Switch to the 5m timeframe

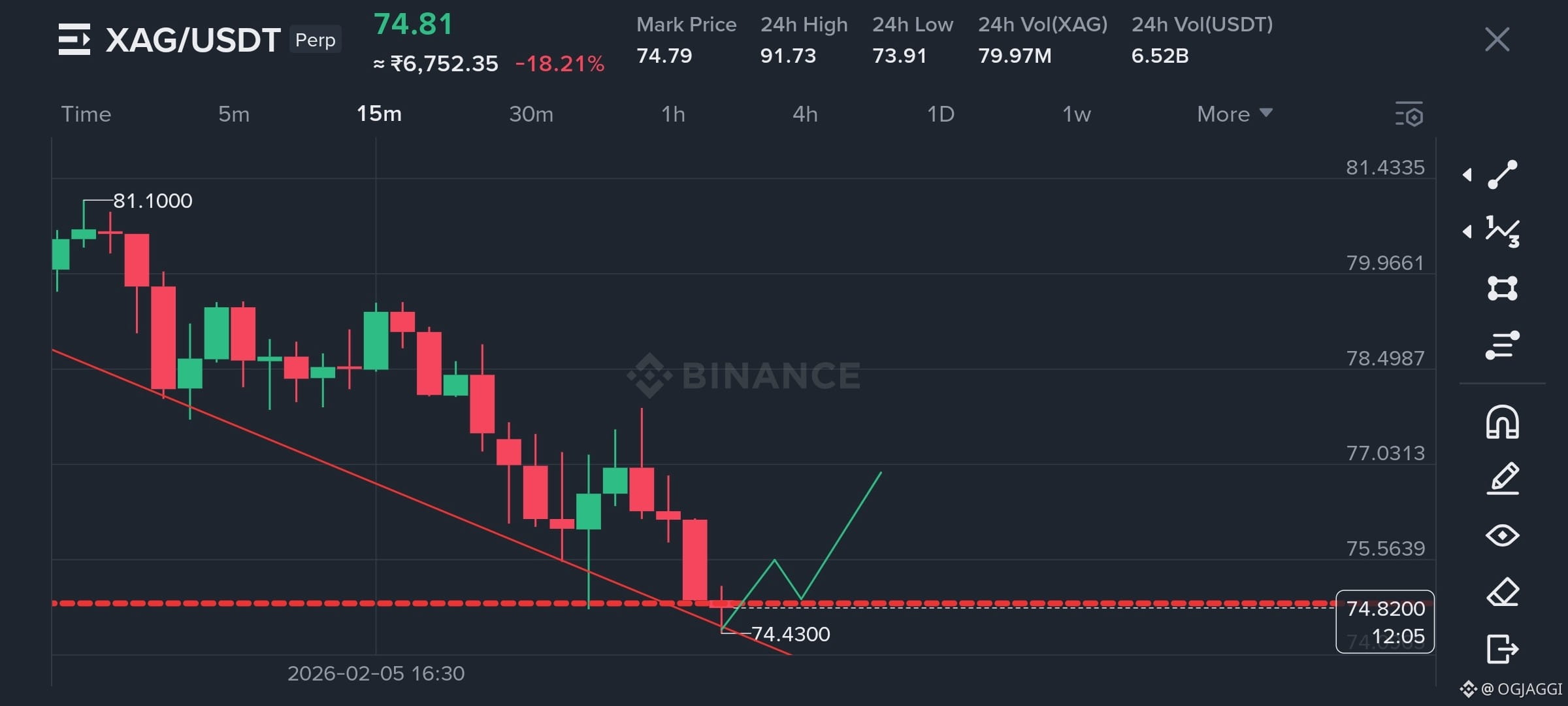pos(234,114)
